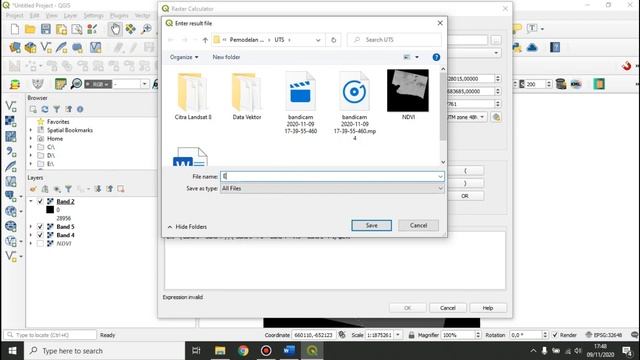This screenshot has width=640, height=360.
Task: Open the View menu
Action: (x=51, y=16)
